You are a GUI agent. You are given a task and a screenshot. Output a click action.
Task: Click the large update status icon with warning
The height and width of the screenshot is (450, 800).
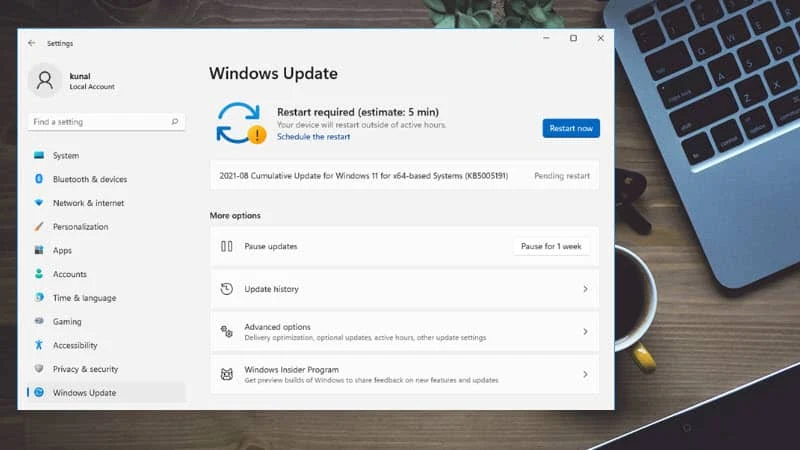pyautogui.click(x=241, y=123)
